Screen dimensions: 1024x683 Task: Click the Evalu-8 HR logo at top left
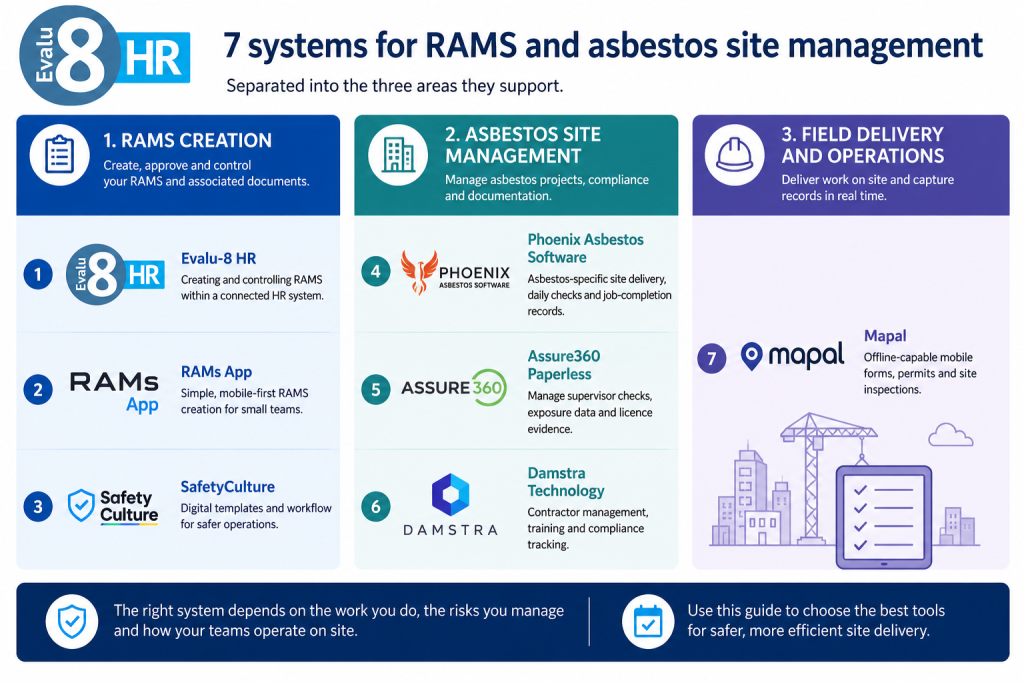coord(104,56)
